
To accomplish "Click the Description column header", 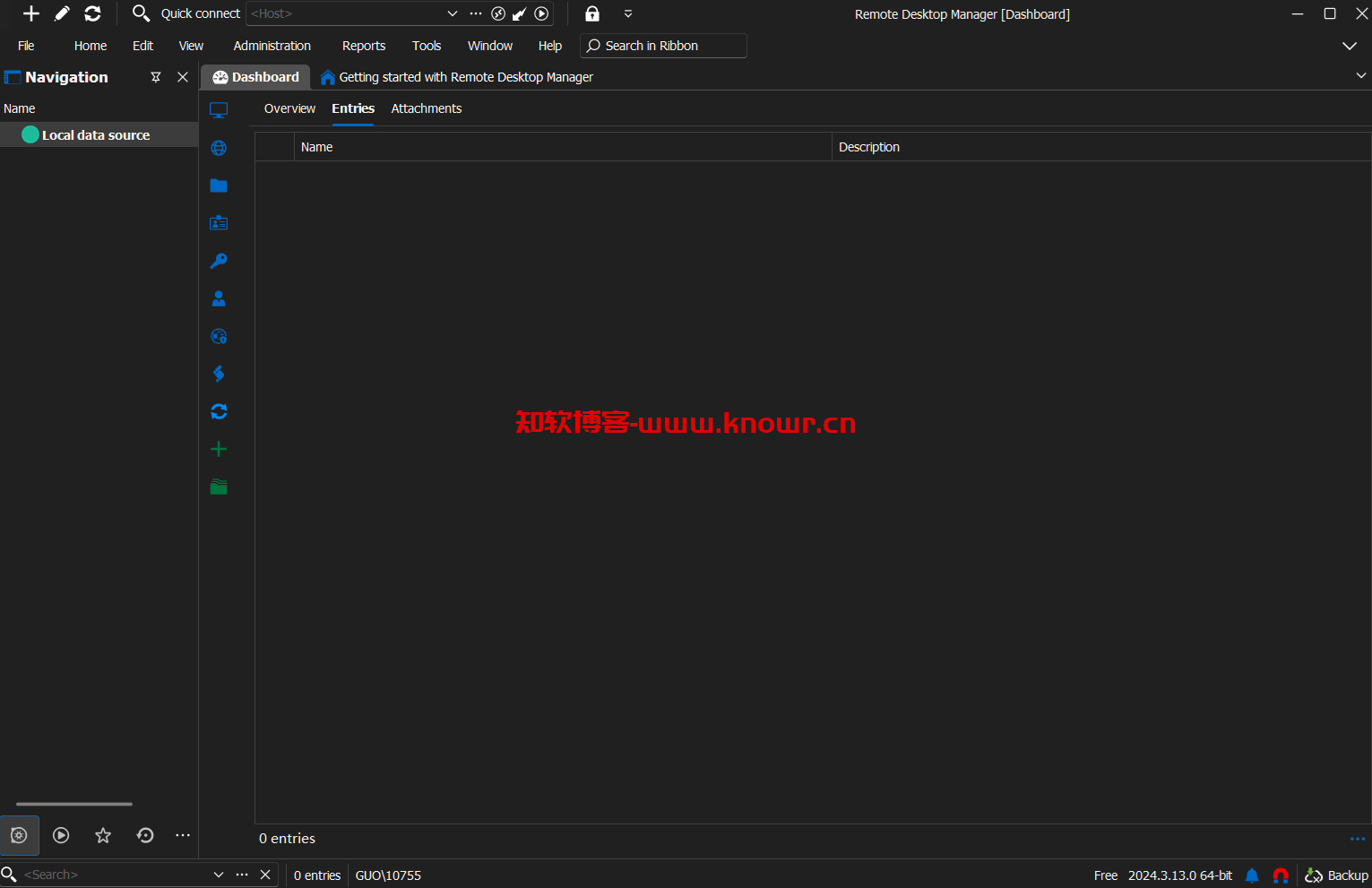I will 1101,147.
